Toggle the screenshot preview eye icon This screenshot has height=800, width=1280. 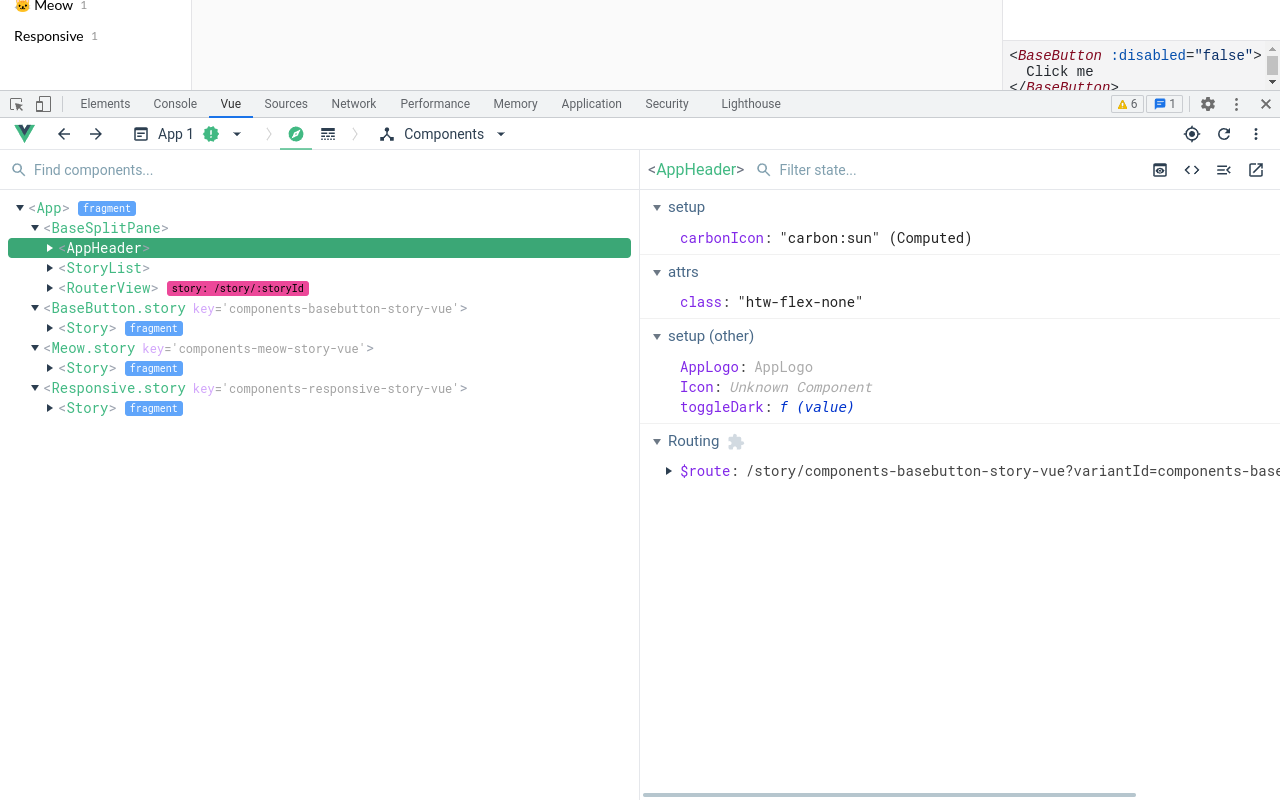(x=1160, y=170)
